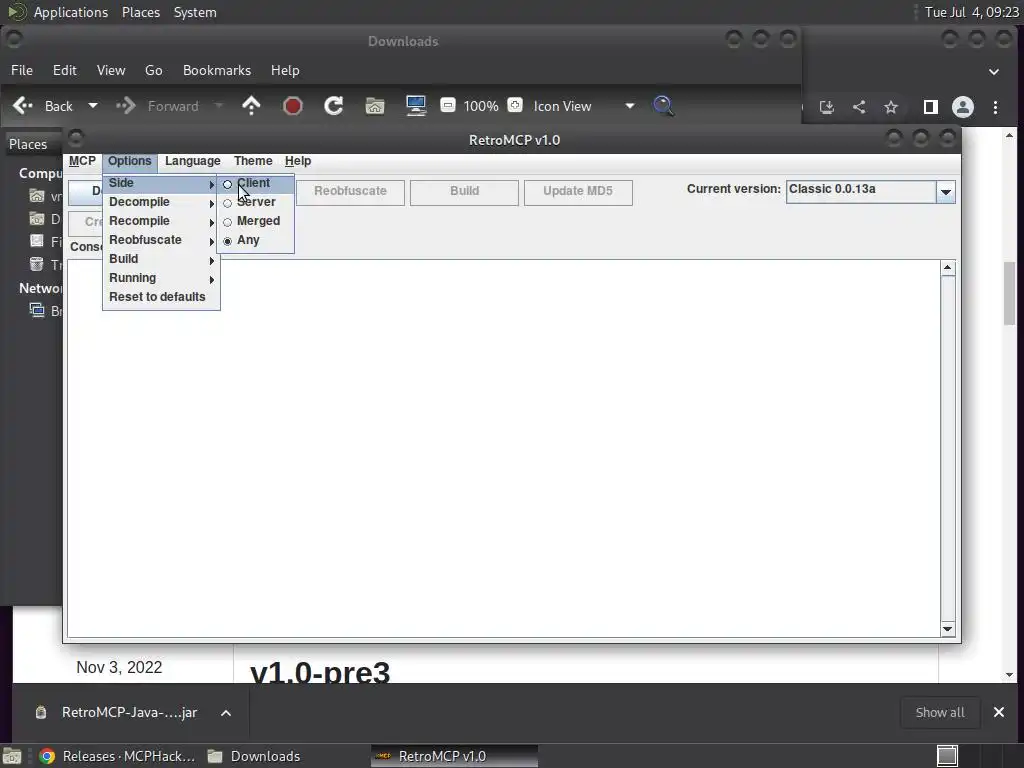Open the Side submenu in Options
This screenshot has width=1024, height=768.
161,184
